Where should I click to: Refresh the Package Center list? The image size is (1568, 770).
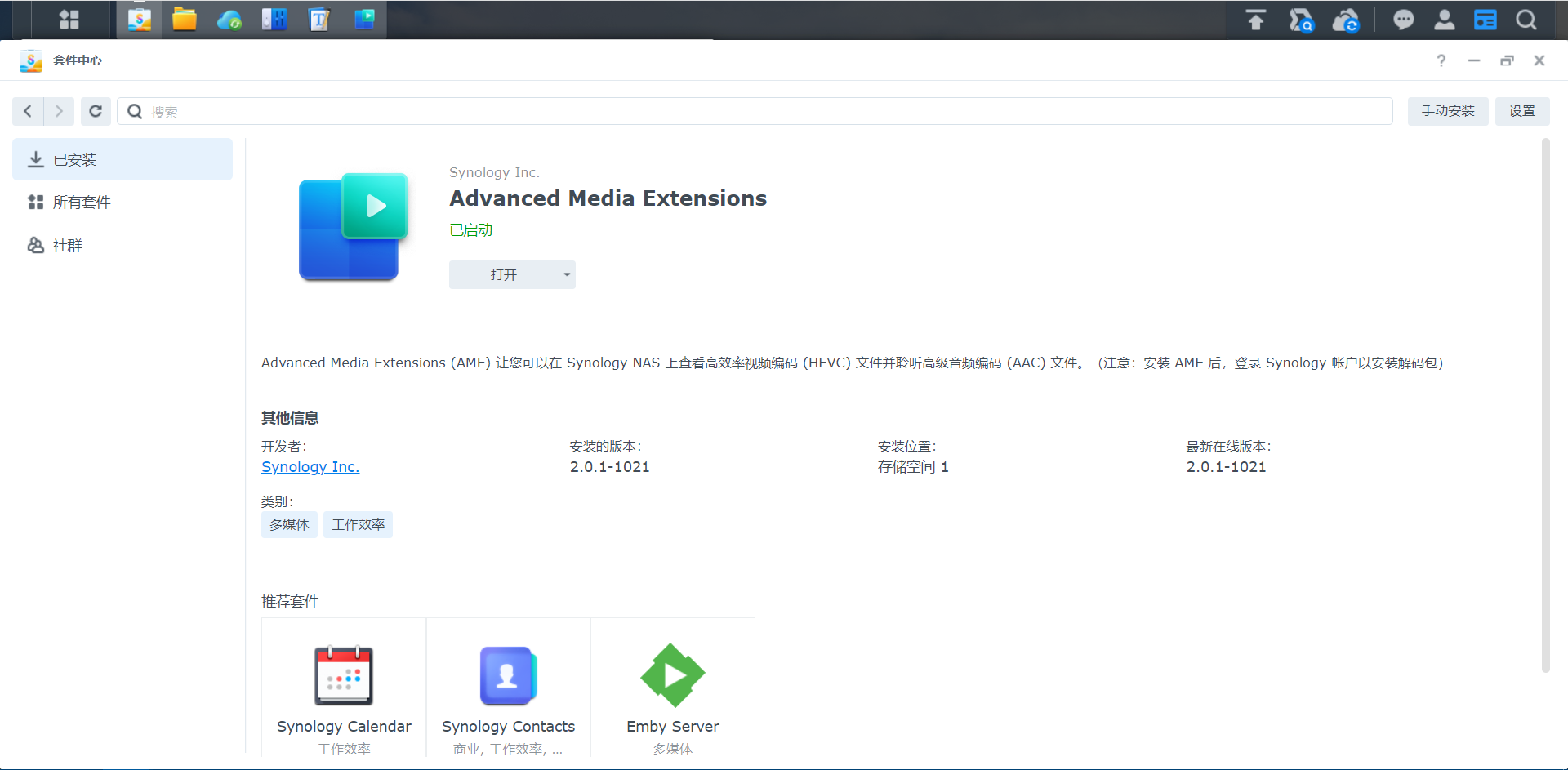[x=96, y=111]
